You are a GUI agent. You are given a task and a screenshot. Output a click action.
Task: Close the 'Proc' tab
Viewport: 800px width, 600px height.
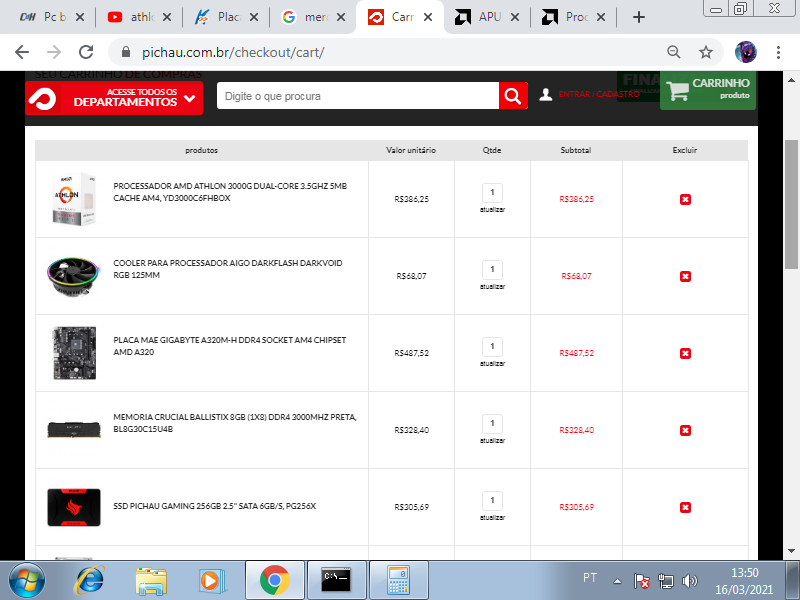[601, 17]
